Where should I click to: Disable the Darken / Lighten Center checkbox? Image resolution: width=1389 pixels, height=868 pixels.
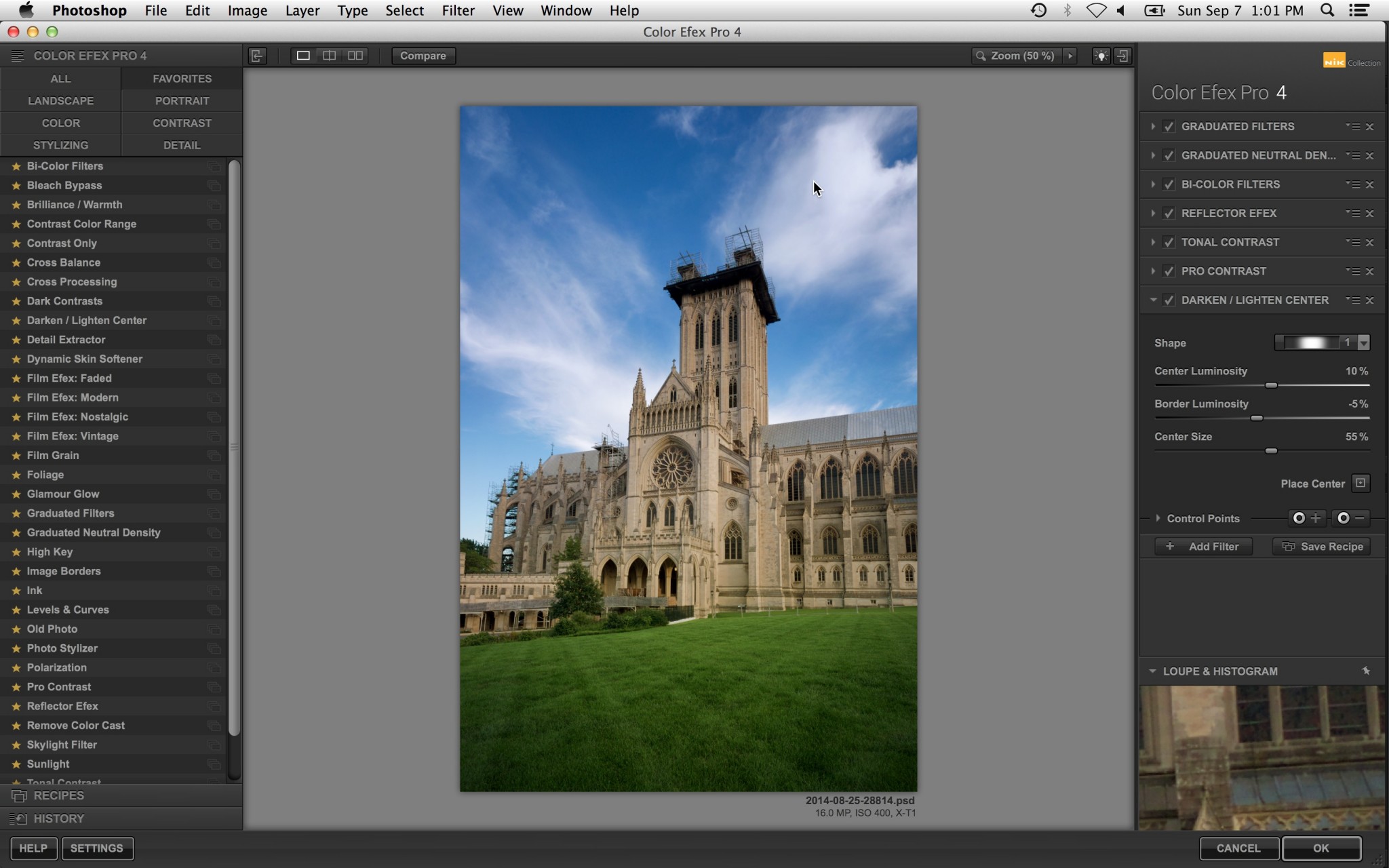(1169, 300)
